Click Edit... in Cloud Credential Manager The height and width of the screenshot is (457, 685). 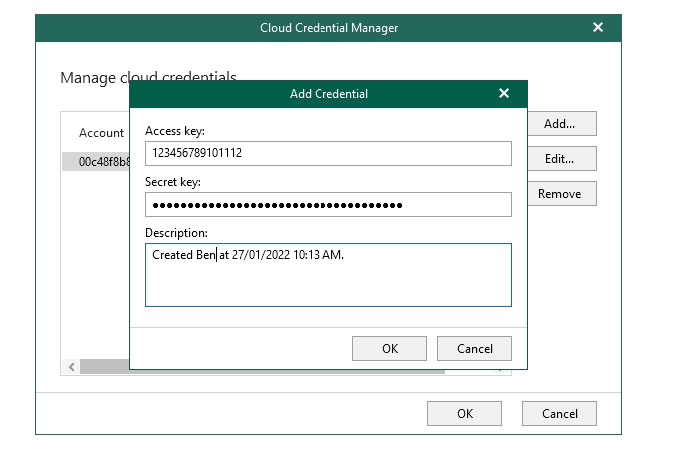(x=562, y=159)
